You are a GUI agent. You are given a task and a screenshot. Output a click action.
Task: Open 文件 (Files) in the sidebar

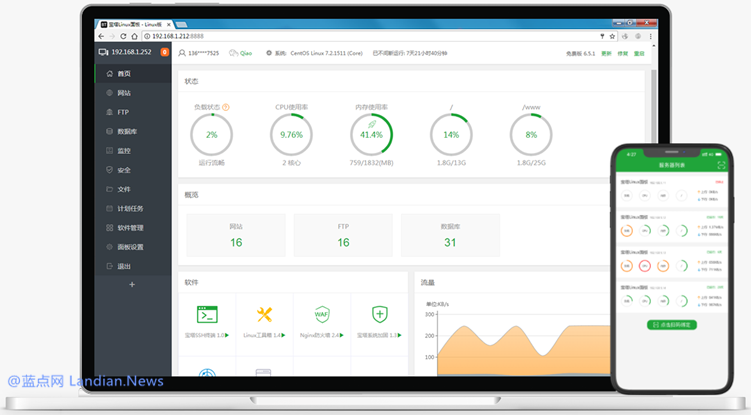coord(124,189)
